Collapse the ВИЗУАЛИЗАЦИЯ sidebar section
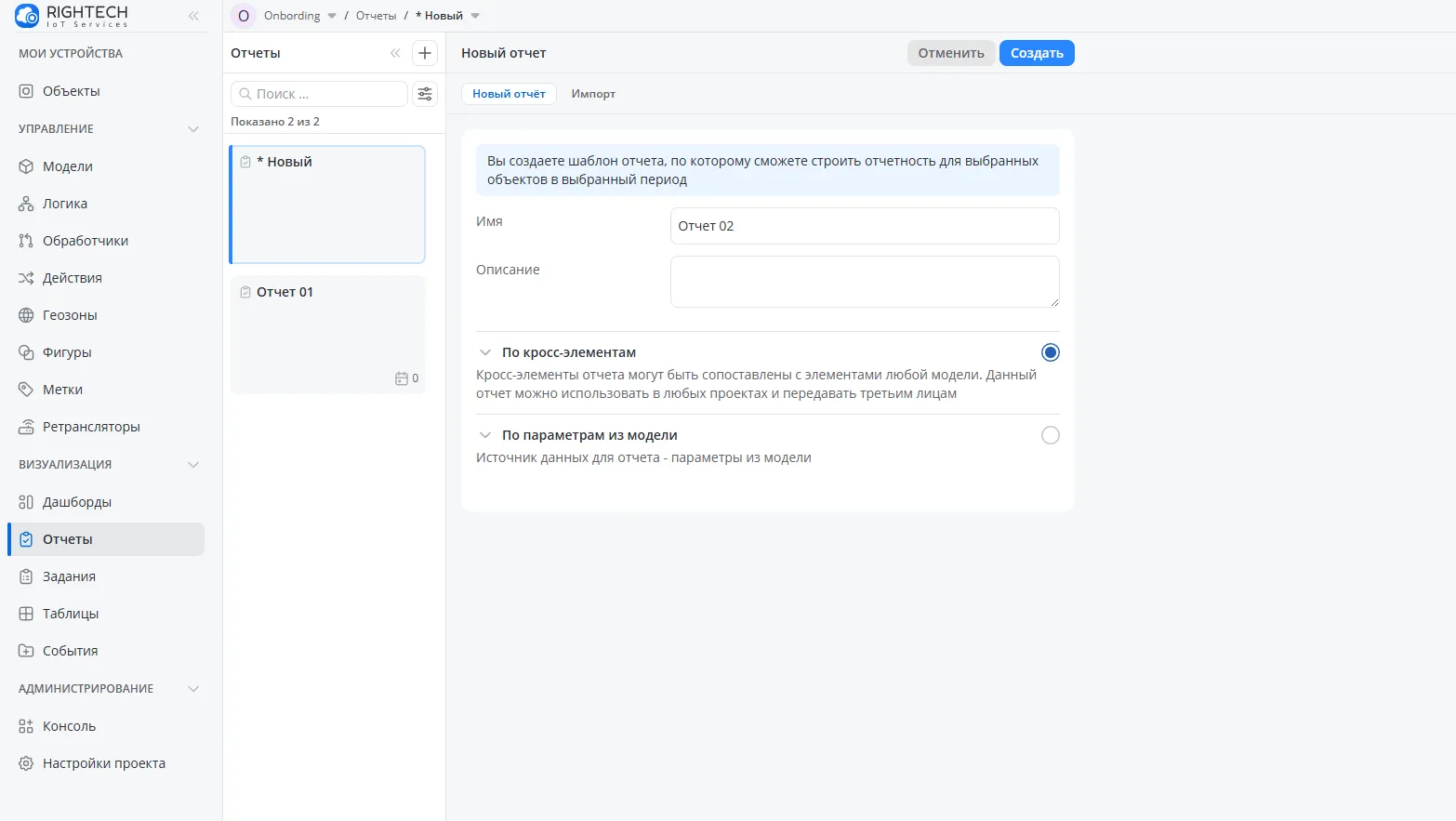This screenshot has width=1456, height=821. [193, 465]
